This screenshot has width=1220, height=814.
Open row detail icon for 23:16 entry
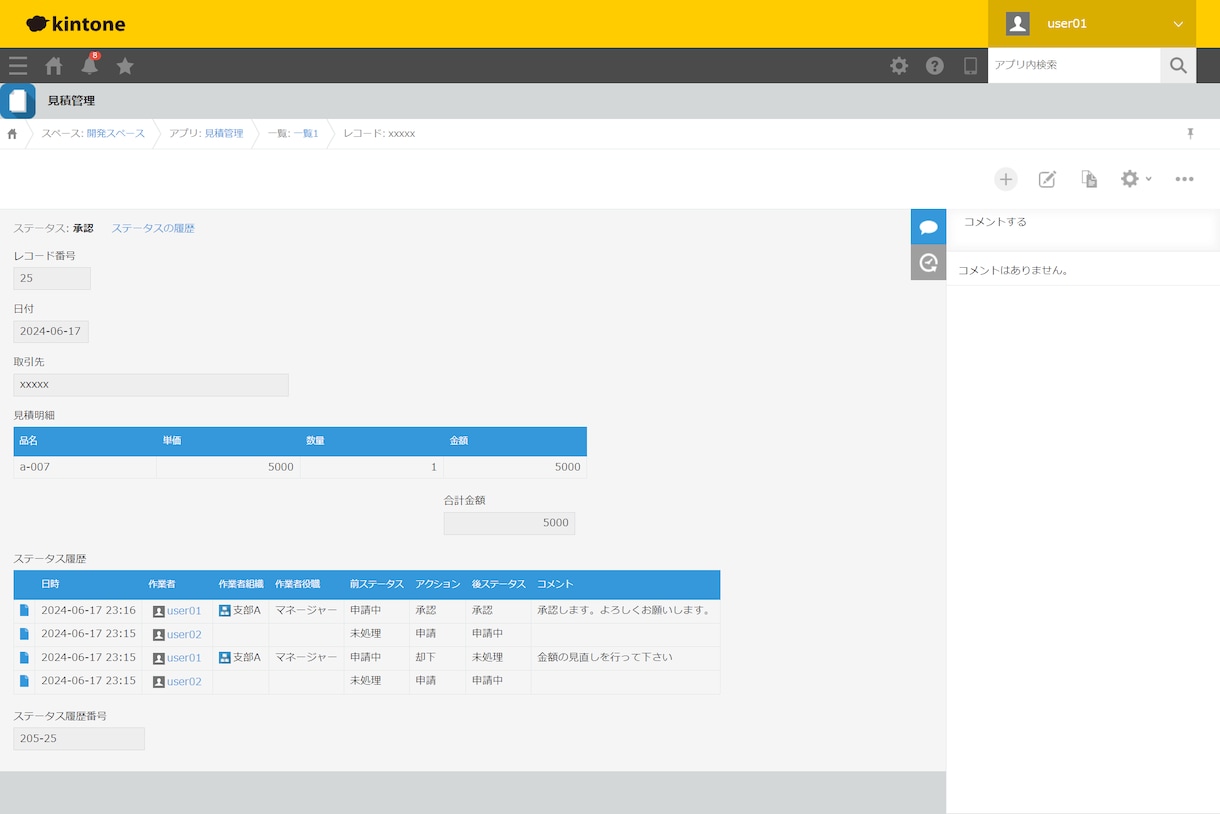(24, 610)
